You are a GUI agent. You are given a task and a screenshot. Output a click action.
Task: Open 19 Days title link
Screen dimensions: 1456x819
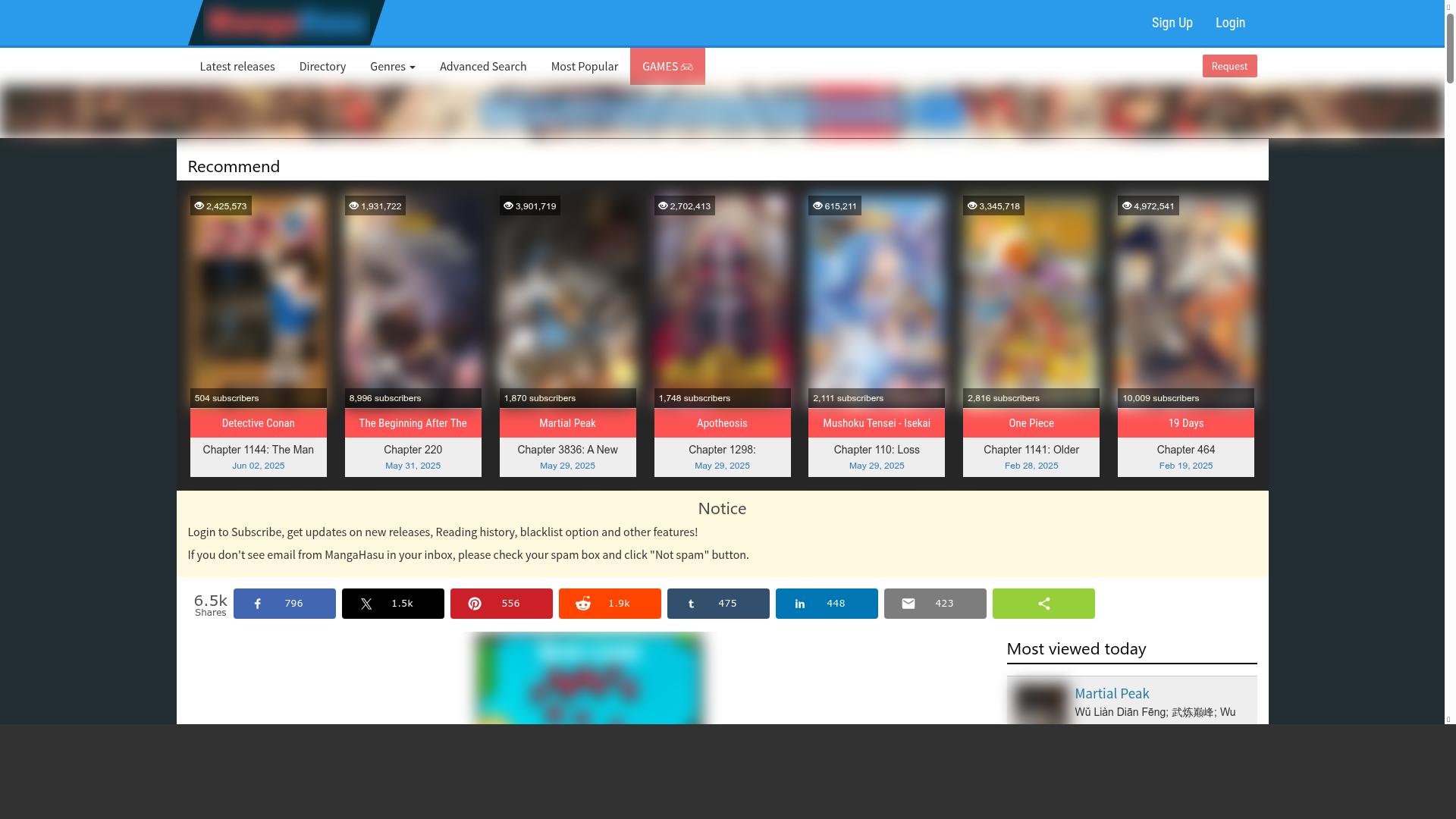1185,423
